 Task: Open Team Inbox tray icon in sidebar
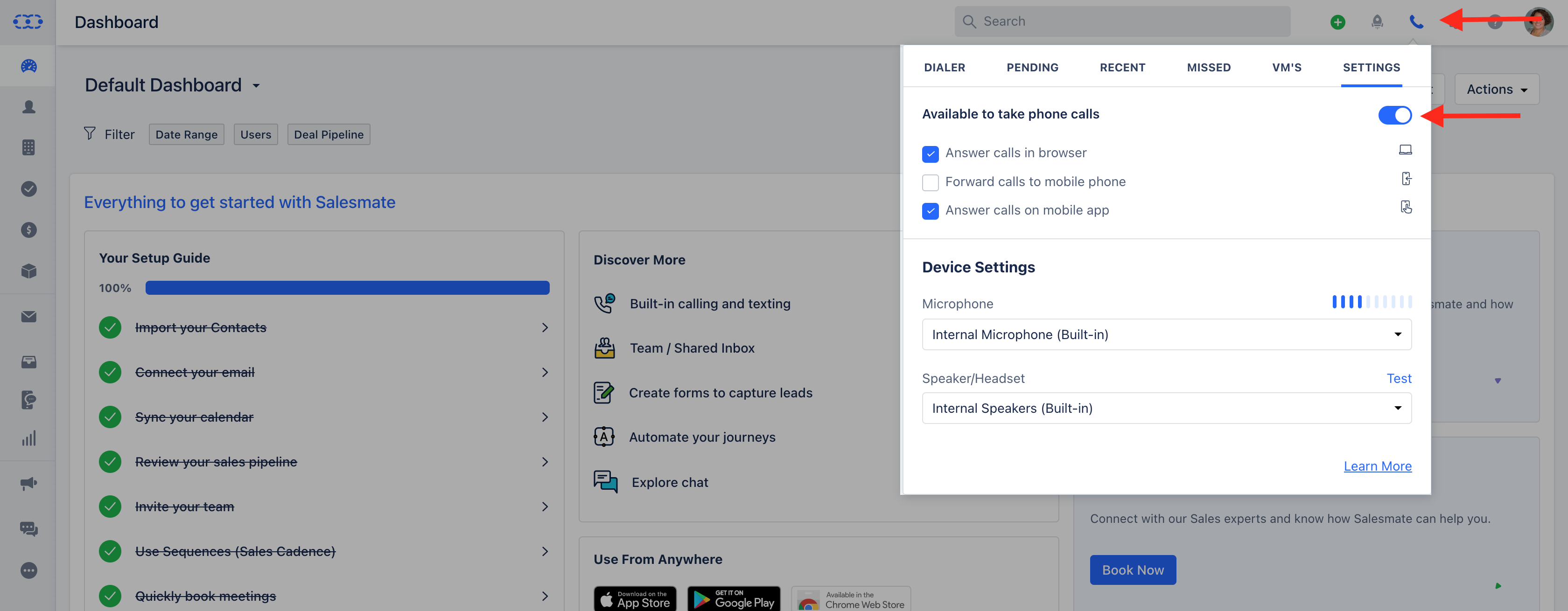coord(28,362)
